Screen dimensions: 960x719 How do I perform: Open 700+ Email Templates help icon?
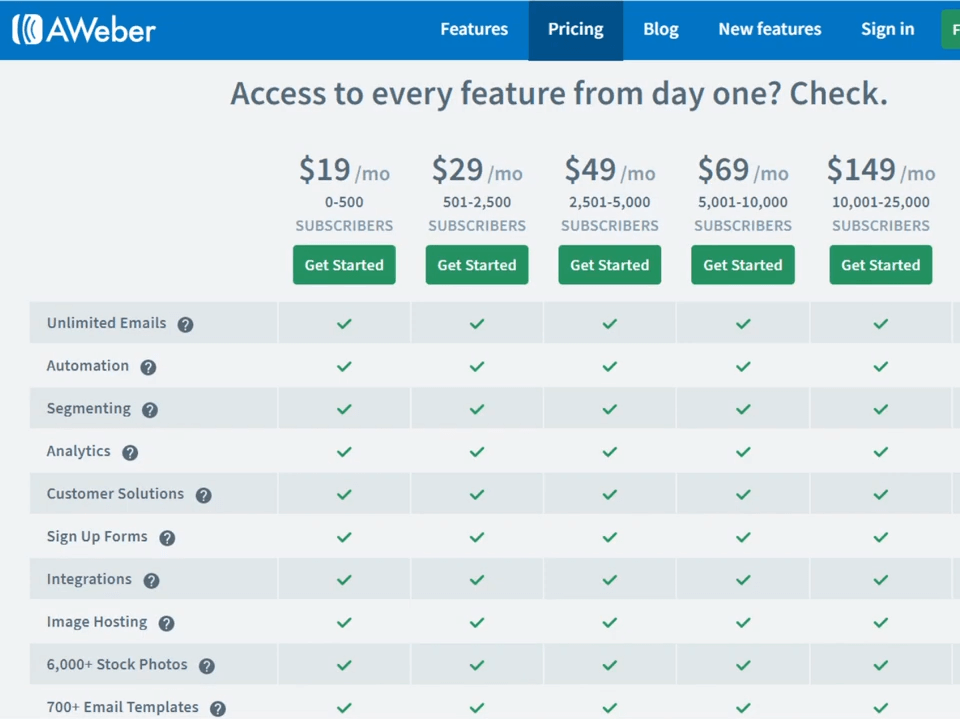(x=218, y=709)
